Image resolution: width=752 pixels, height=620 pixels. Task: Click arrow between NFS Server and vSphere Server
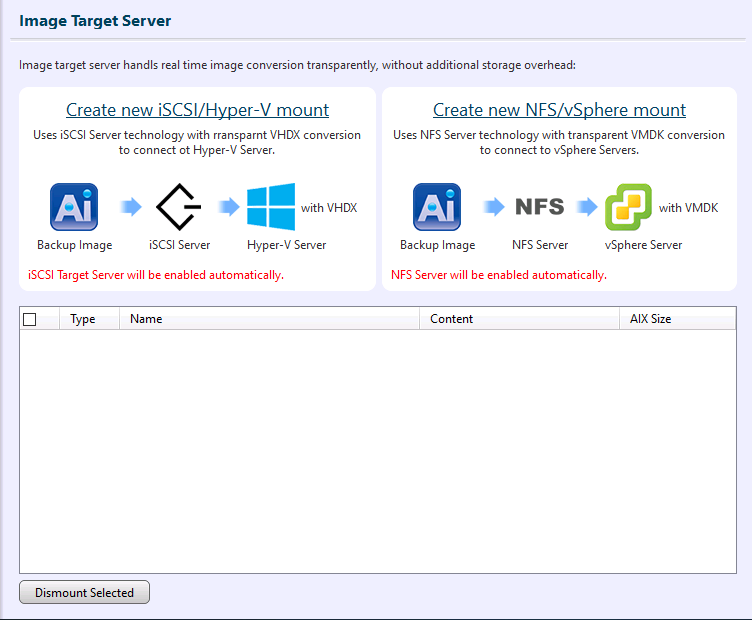586,207
